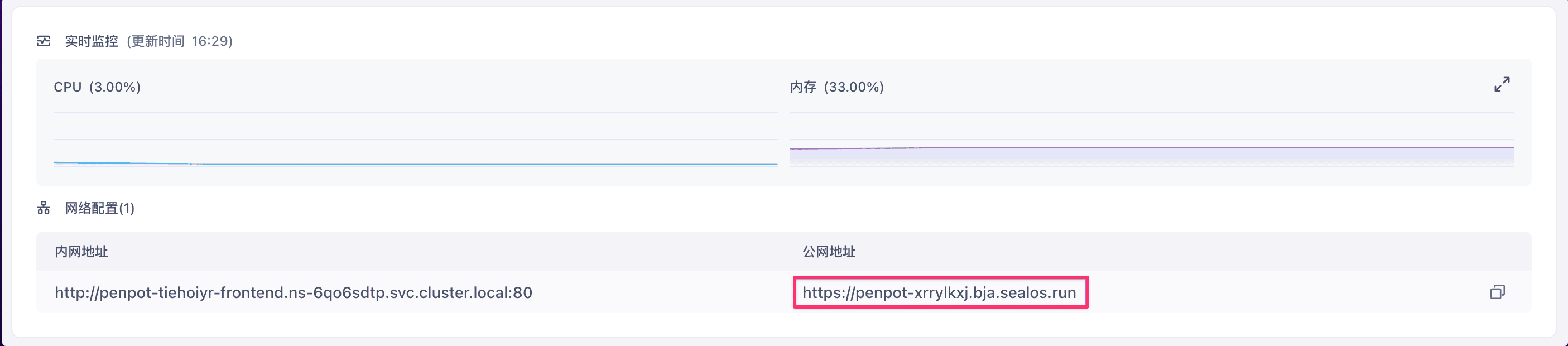Viewport: 1568px width, 346px height.
Task: Click the update time 16:29 text
Action: 212,41
